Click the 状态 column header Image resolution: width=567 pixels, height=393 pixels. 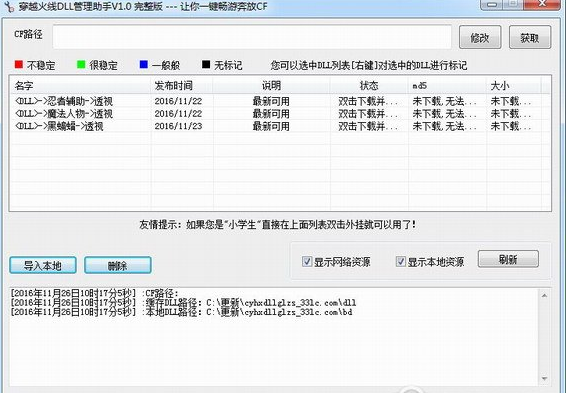369,85
